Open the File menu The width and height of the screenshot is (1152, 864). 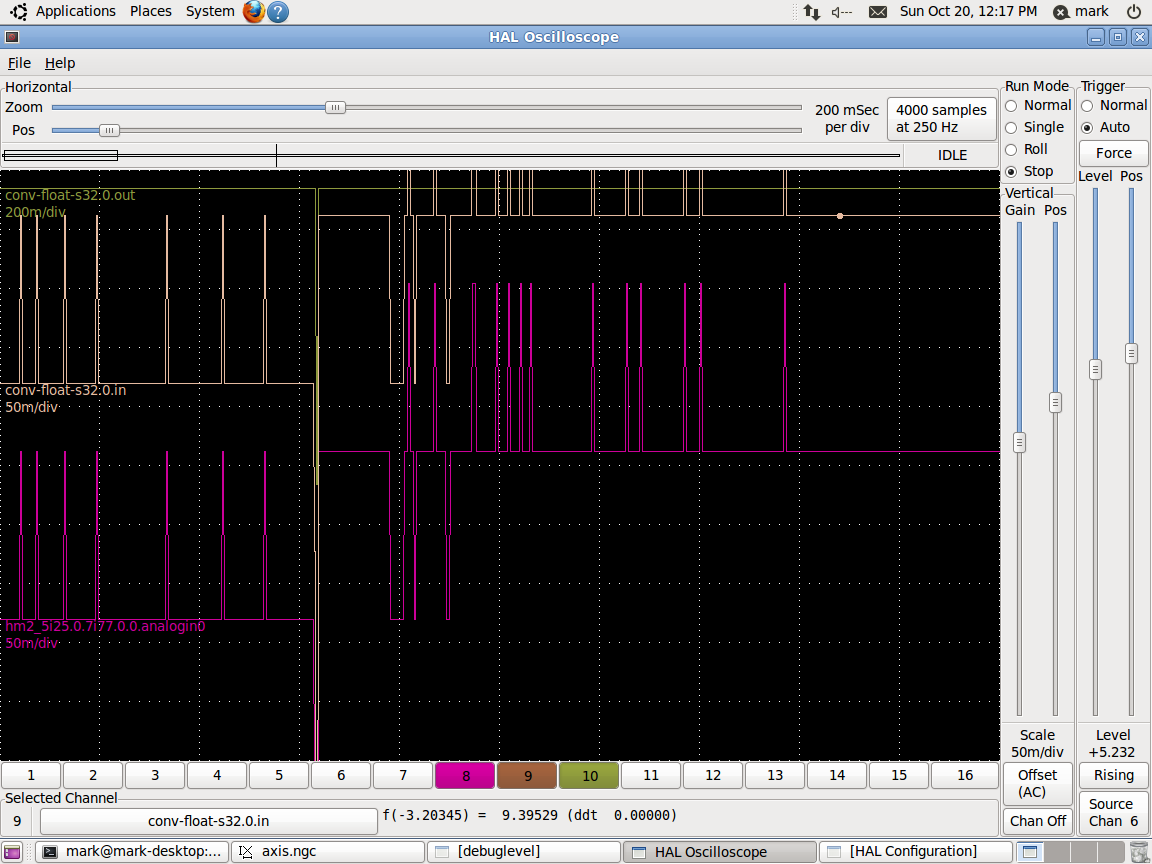pos(19,63)
